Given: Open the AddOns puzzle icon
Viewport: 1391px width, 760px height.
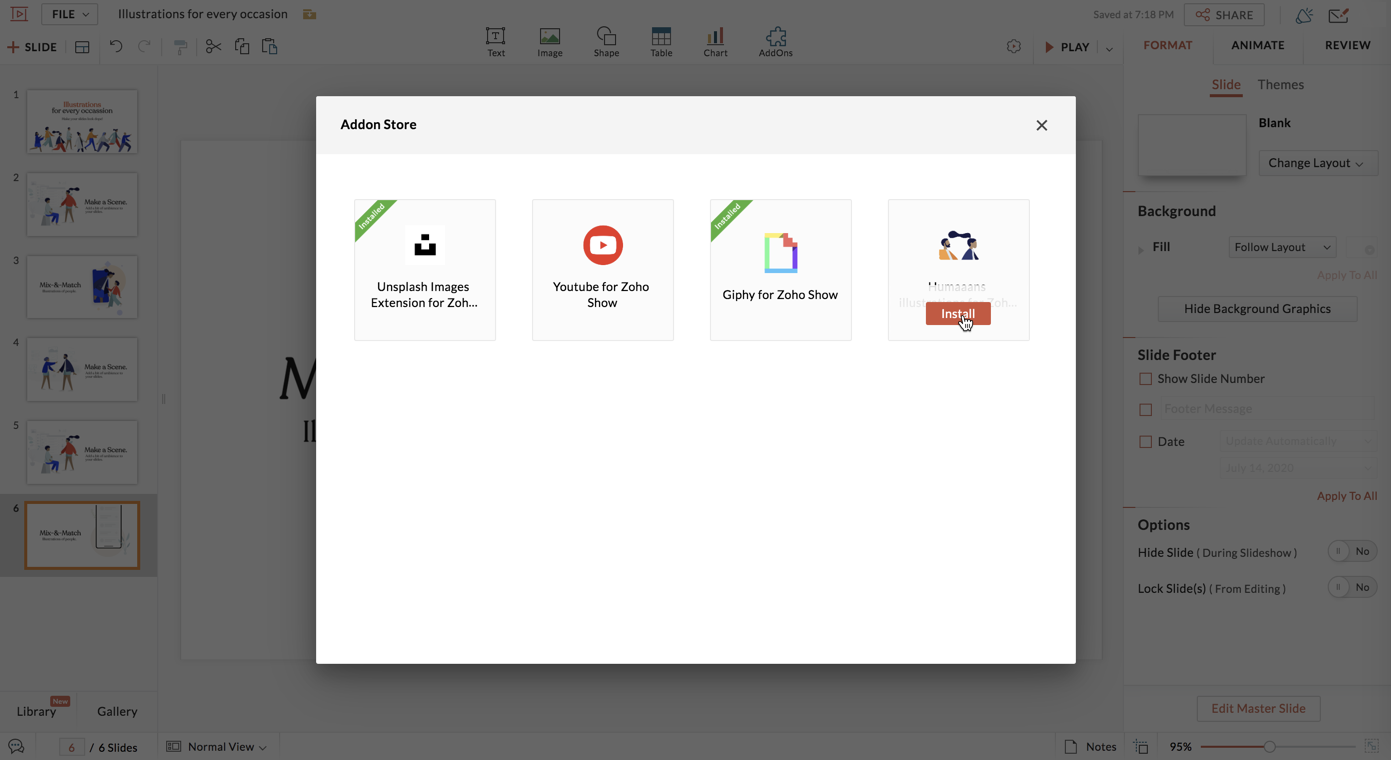Looking at the screenshot, I should click(776, 36).
